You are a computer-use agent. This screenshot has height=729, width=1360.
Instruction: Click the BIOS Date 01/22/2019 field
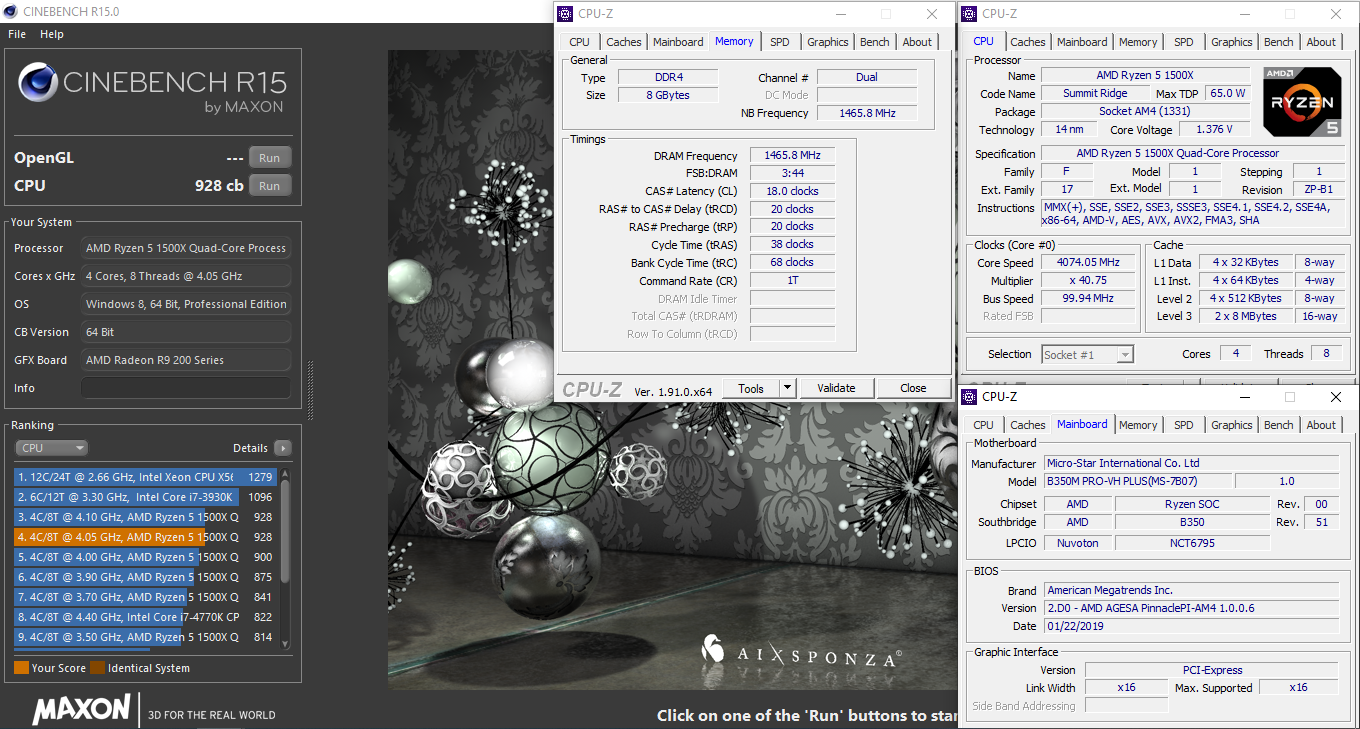(1191, 626)
